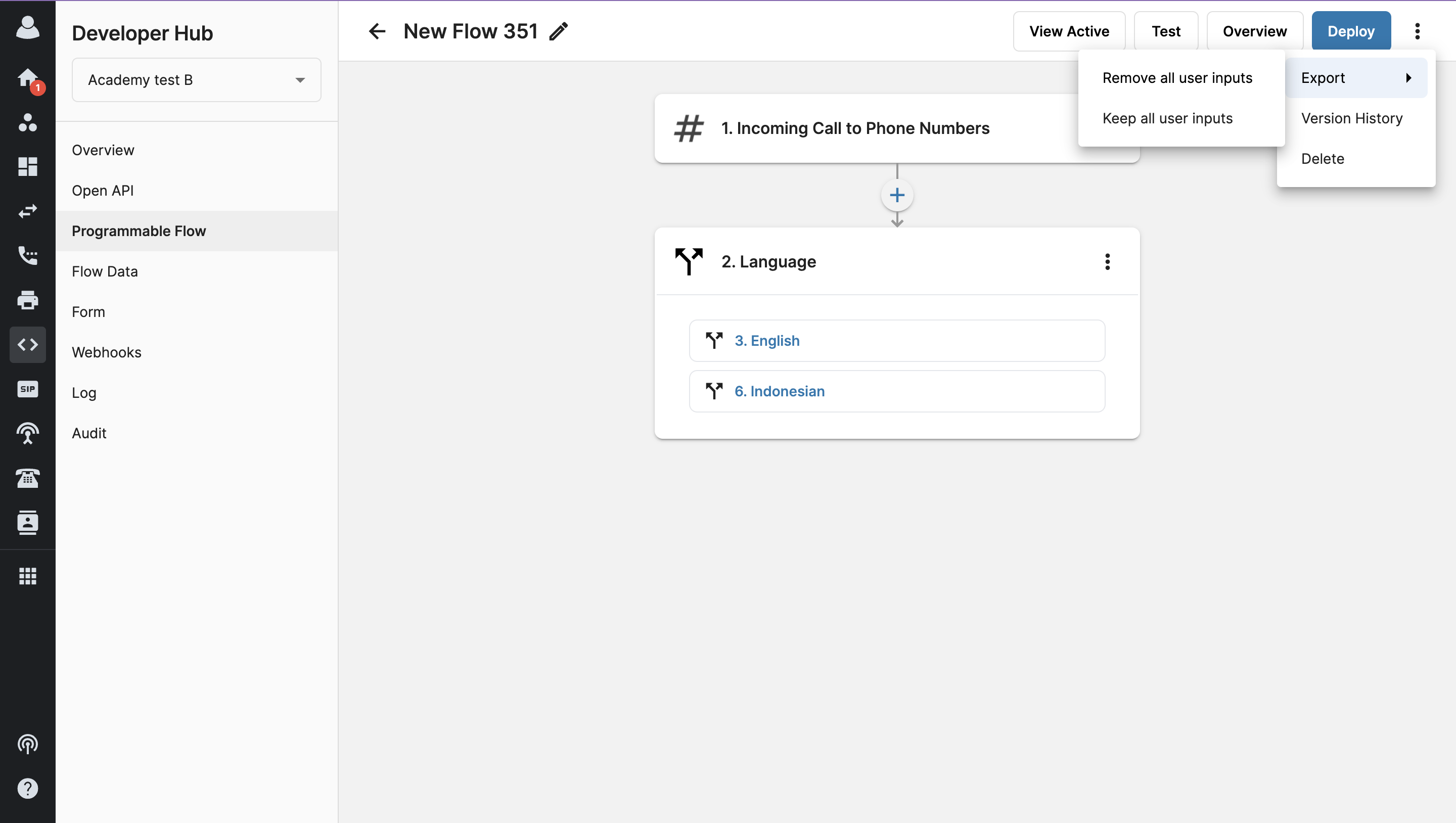The width and height of the screenshot is (1456, 823).
Task: Click the hash icon on Incoming Call step
Action: 688,128
